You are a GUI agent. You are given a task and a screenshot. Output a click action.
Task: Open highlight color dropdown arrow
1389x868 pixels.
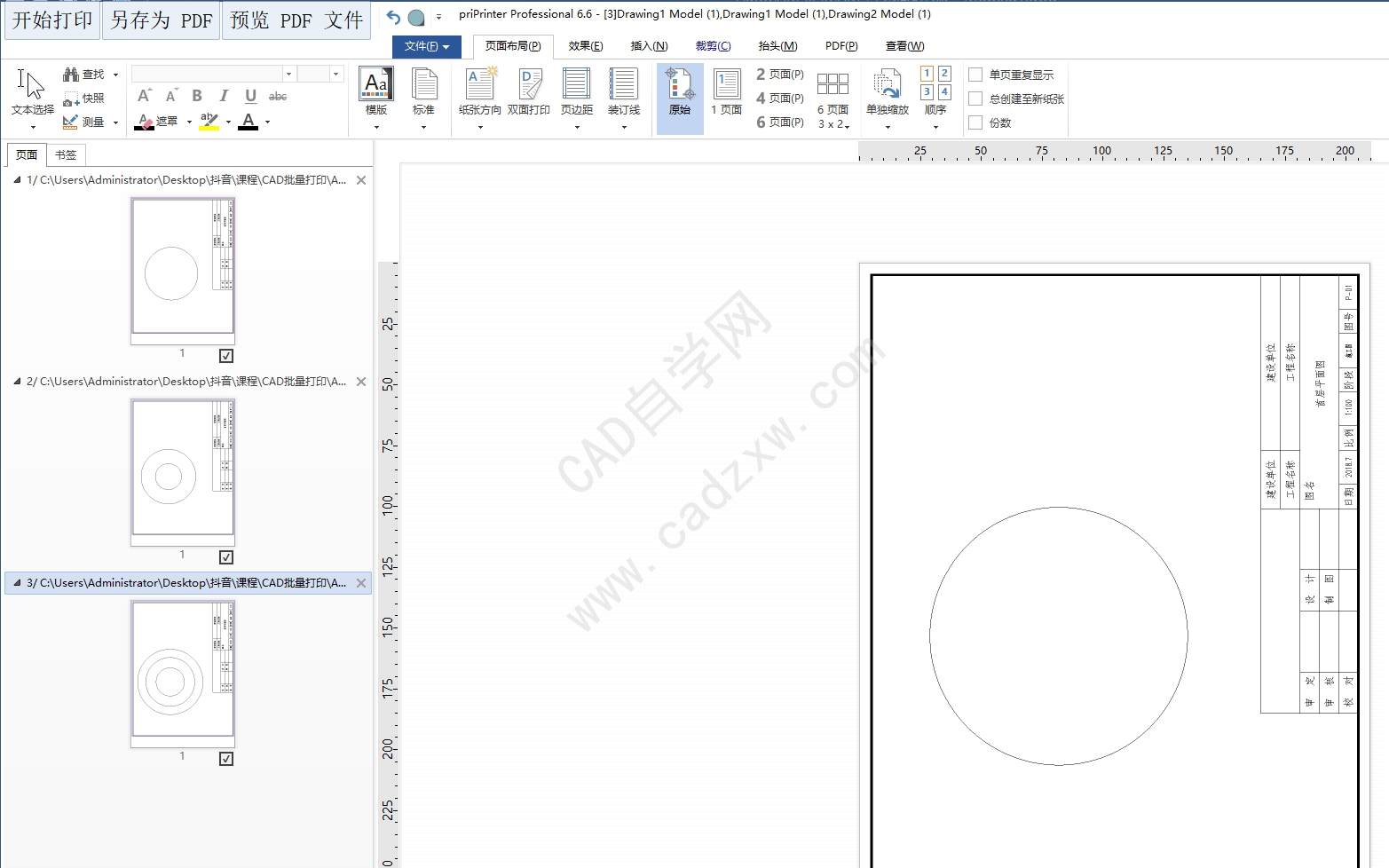click(x=228, y=122)
